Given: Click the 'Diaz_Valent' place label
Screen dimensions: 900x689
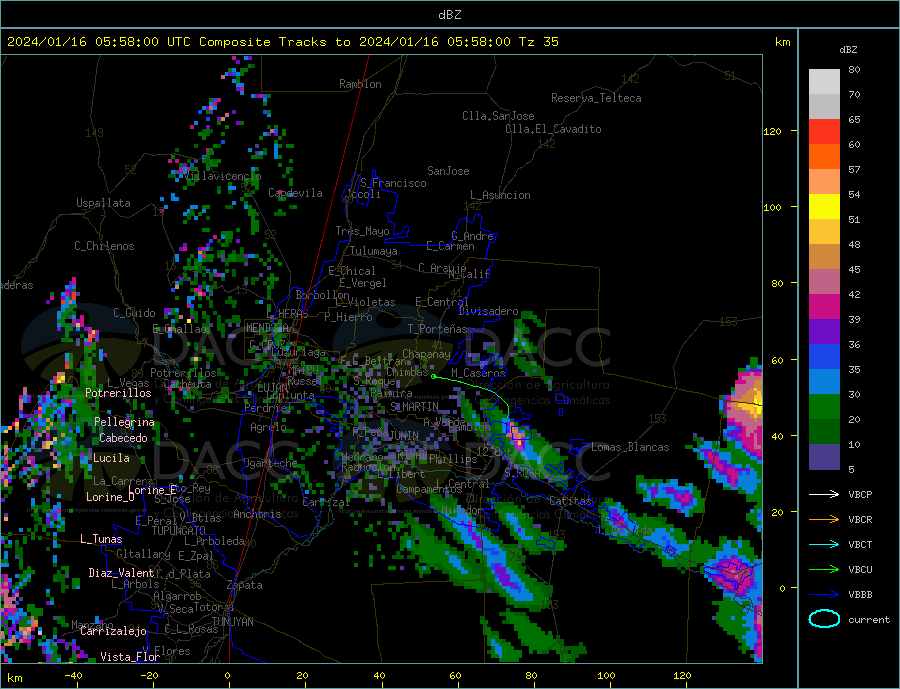Looking at the screenshot, I should 122,573.
